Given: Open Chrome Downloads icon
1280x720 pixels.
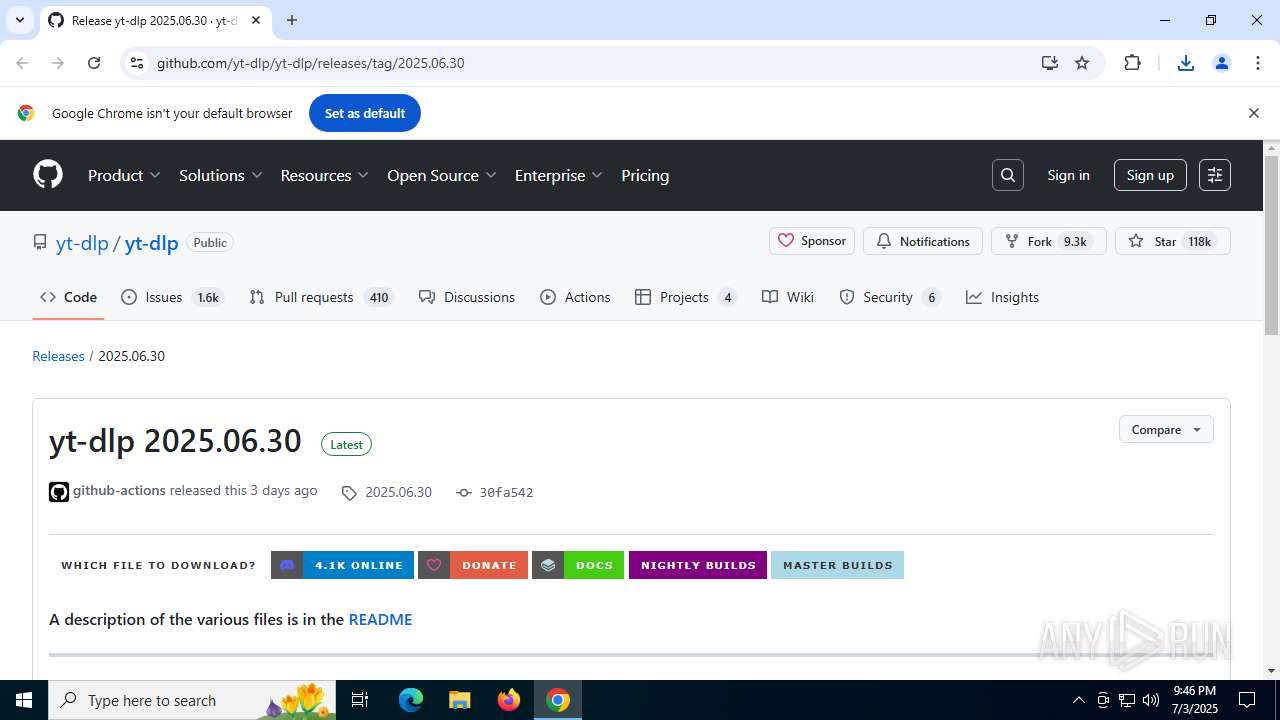Looking at the screenshot, I should coord(1186,63).
